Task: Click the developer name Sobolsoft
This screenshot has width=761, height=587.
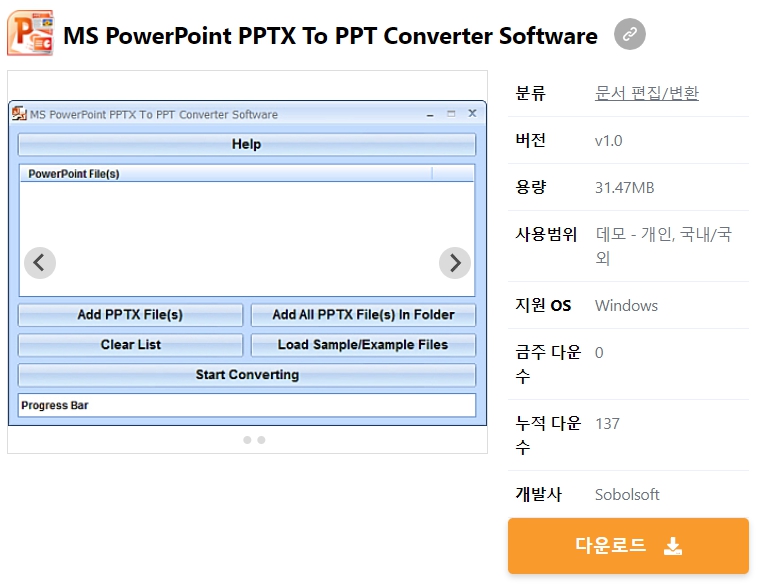Action: (x=627, y=494)
